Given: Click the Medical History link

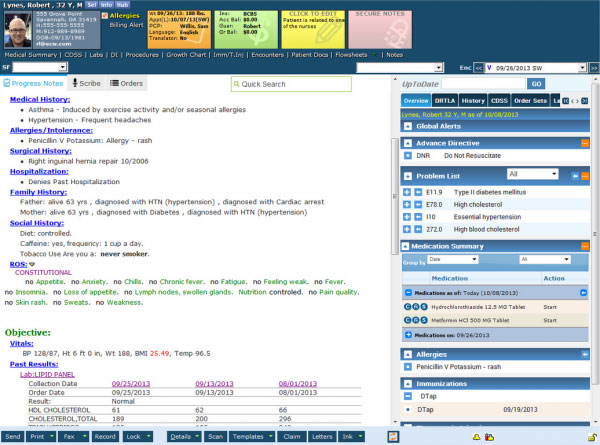Looking at the screenshot, I should tap(40, 99).
